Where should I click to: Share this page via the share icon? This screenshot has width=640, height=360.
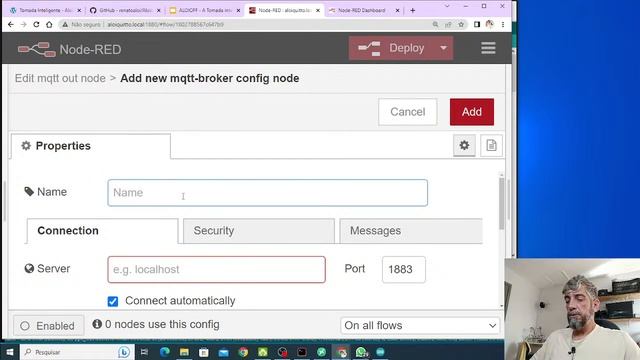tap(448, 24)
